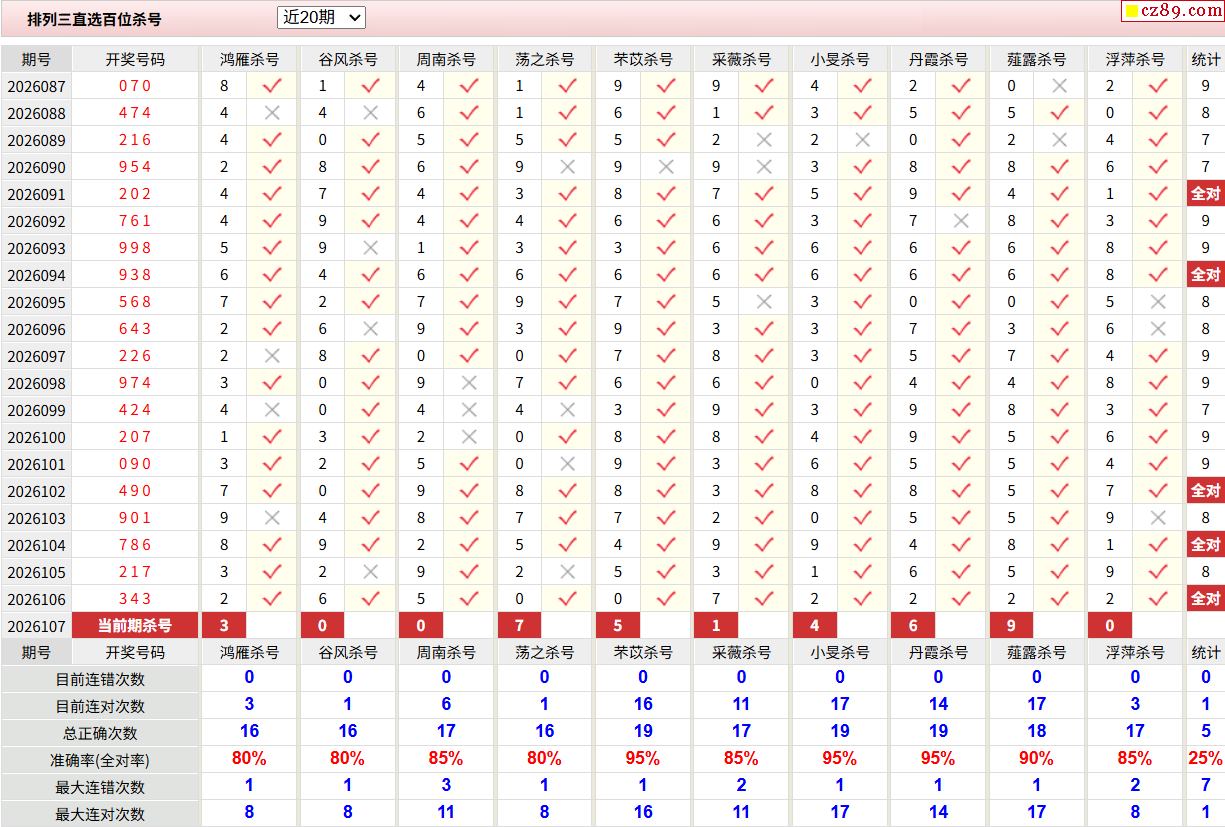The image size is (1225, 827).
Task: Click the cross mark for 蘧露杀号 in row 2026087
Action: pyautogui.click(x=1059, y=86)
